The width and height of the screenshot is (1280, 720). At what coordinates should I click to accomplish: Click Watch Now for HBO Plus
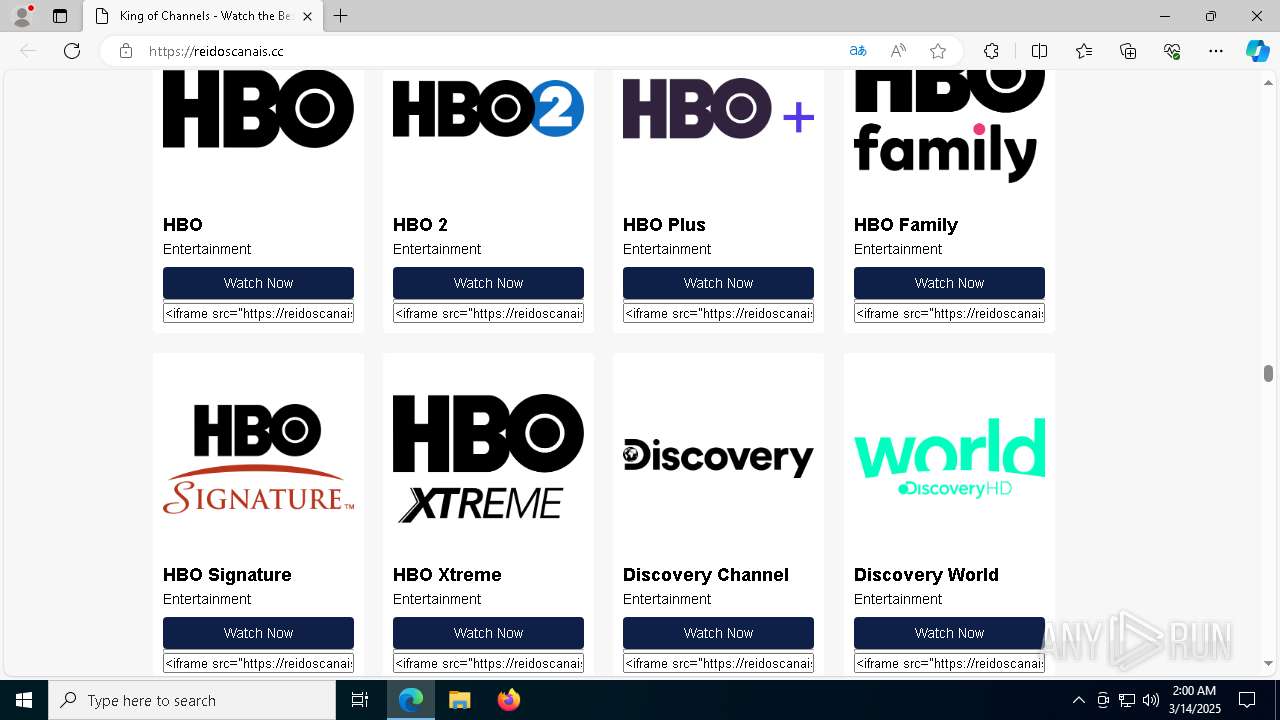(x=718, y=283)
